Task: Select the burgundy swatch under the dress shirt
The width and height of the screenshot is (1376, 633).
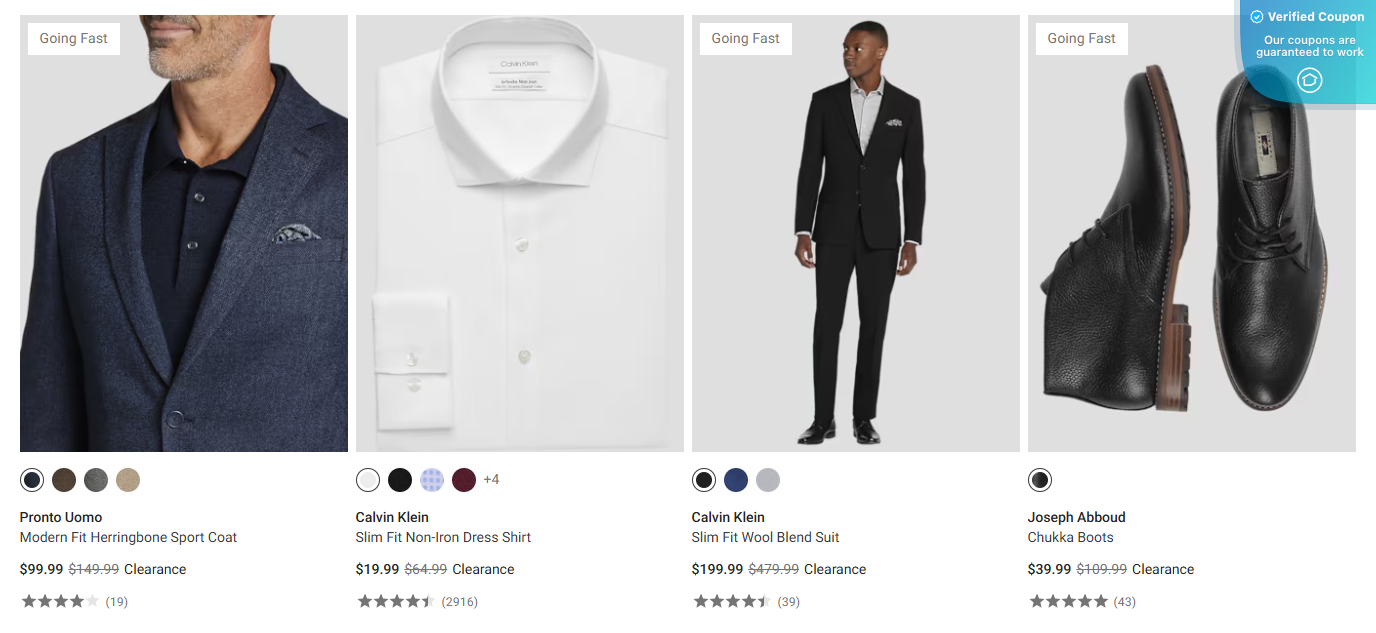Action: [464, 480]
